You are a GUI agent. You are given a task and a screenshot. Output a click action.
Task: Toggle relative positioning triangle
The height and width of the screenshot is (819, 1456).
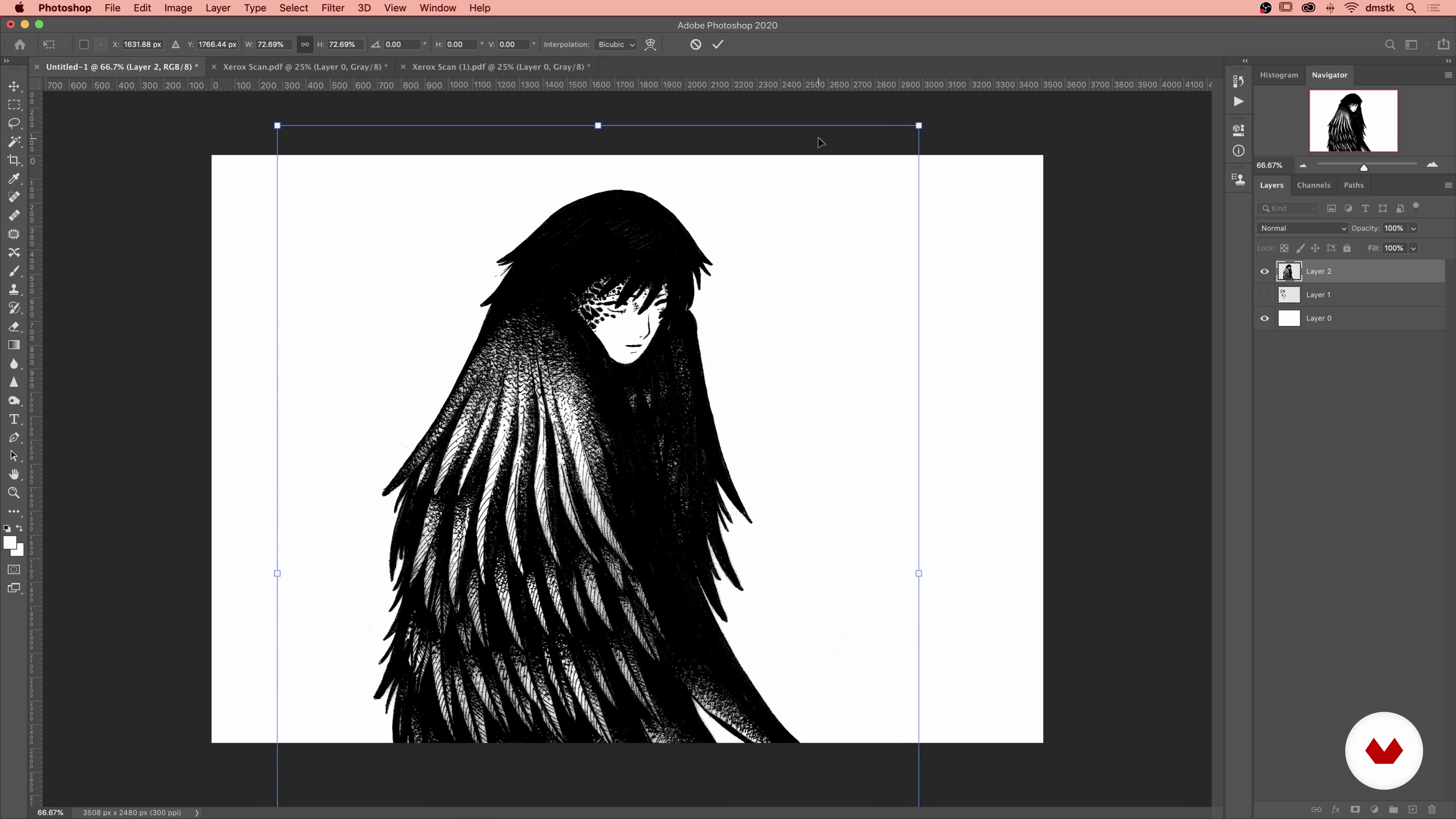176,44
